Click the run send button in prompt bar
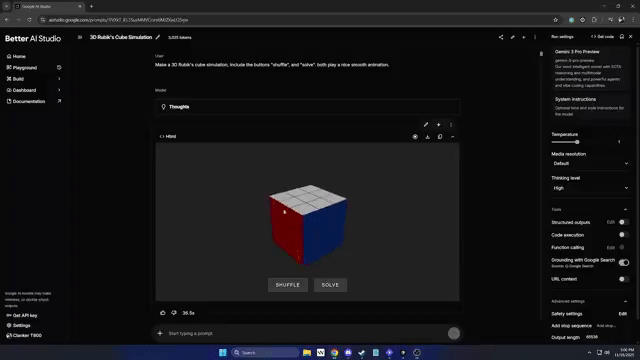The width and height of the screenshot is (640, 360). 453,333
